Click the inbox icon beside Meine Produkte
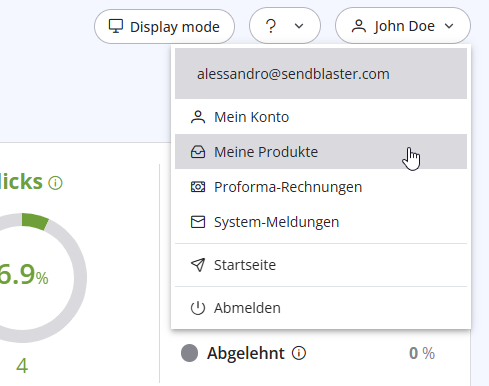 [x=198, y=152]
